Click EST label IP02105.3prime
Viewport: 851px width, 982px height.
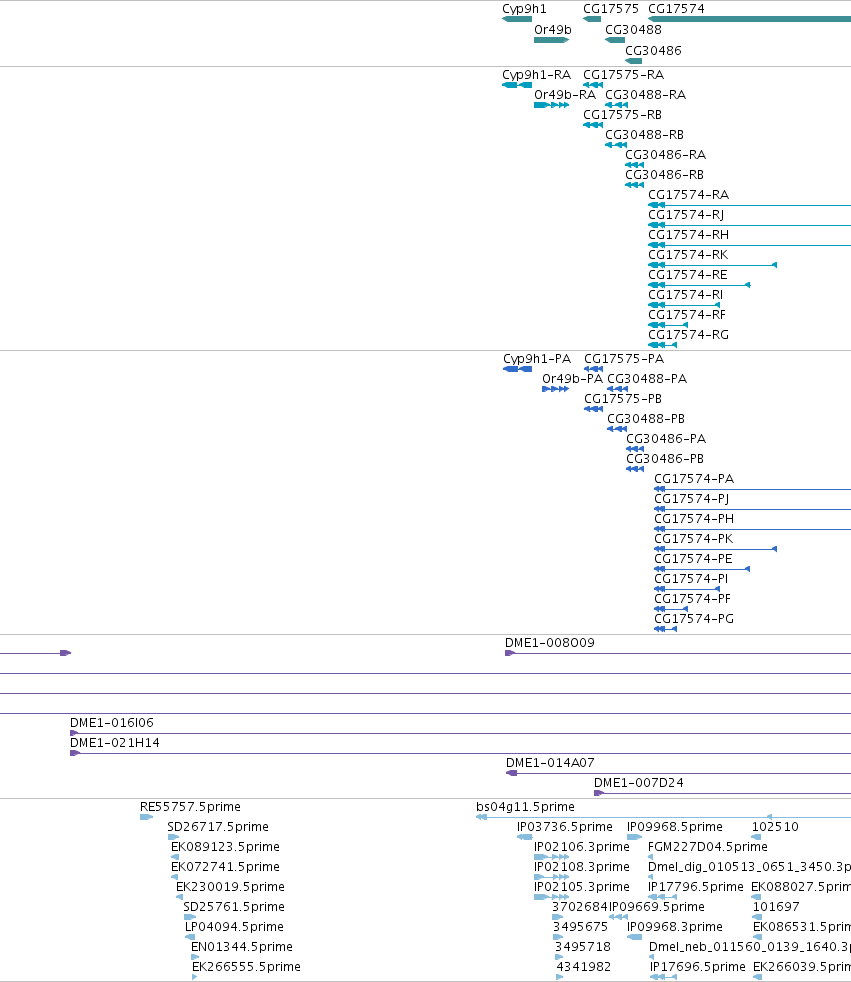(582, 887)
